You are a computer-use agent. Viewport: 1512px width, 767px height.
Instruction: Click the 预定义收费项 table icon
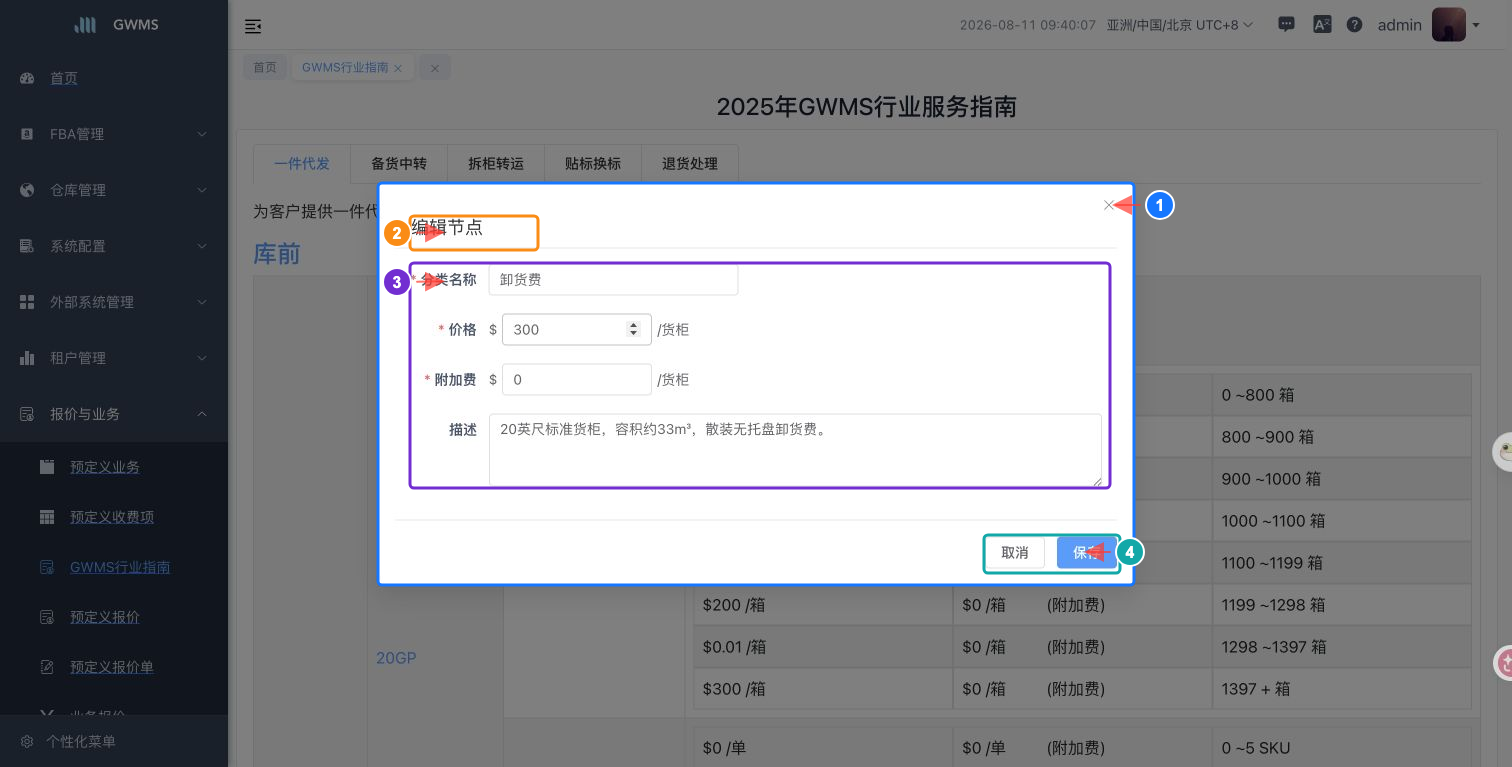(x=47, y=517)
